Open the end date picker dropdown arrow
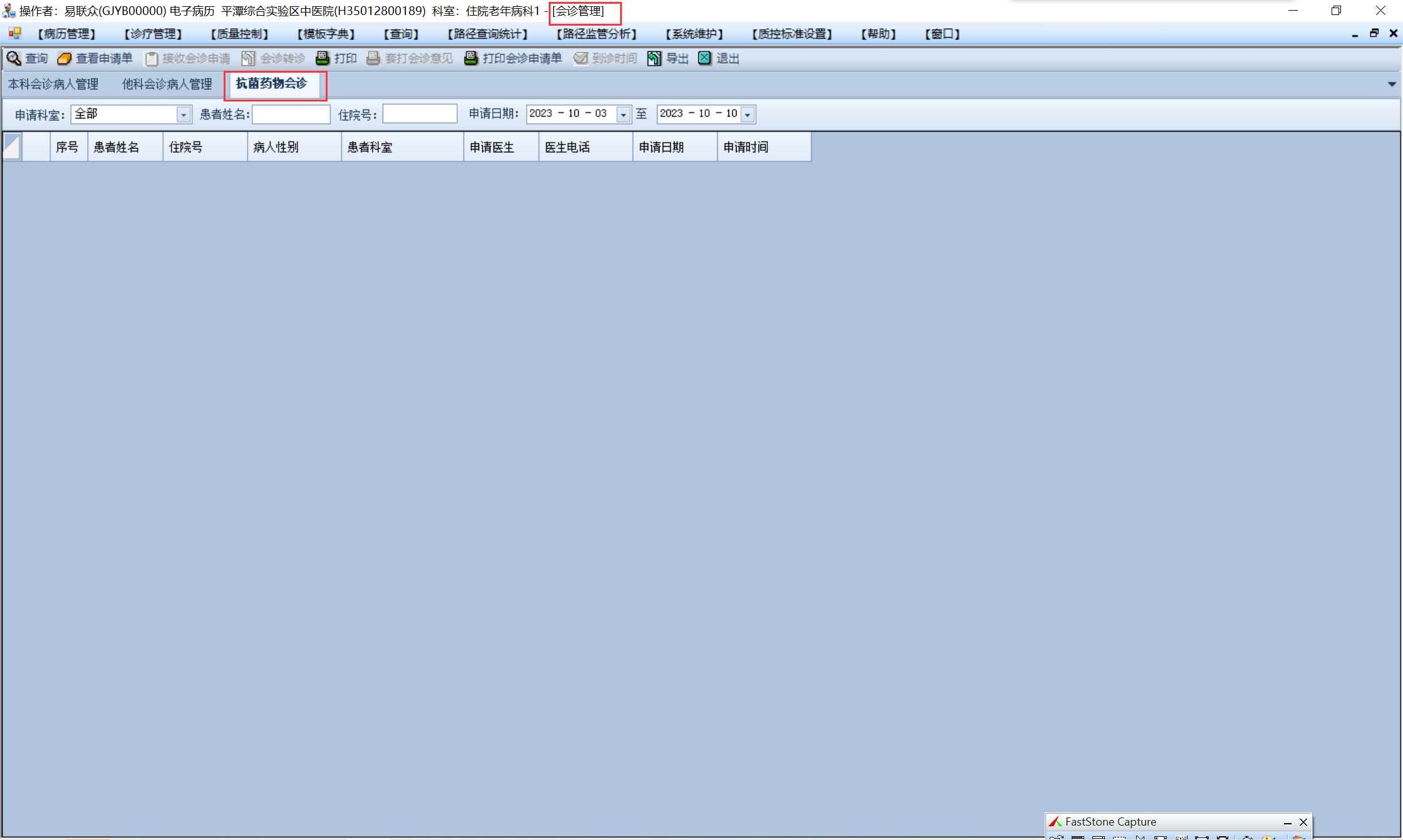Screen dimensions: 1403x840 tap(748, 115)
